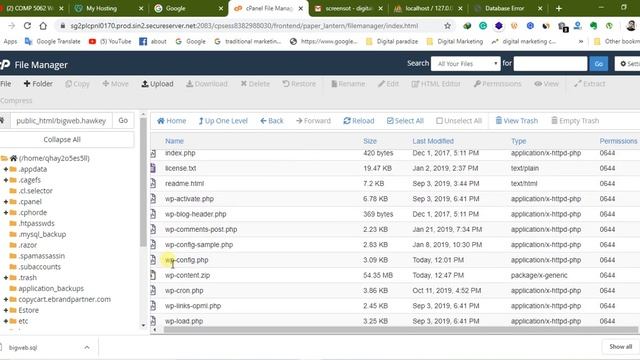Click the View toolbar button
Screen dimensions: 640x360
tap(547, 84)
